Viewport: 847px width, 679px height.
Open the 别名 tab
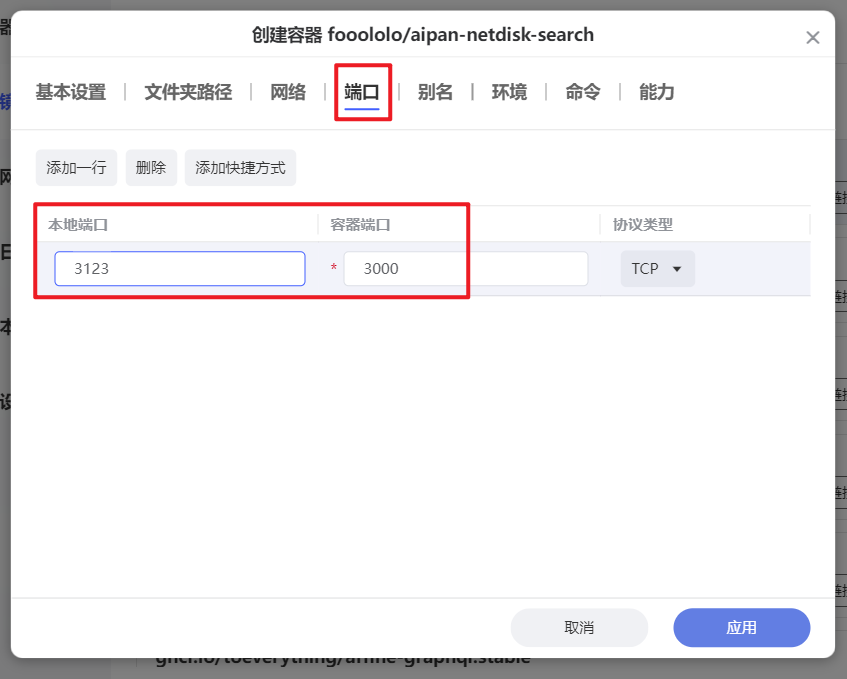437,92
